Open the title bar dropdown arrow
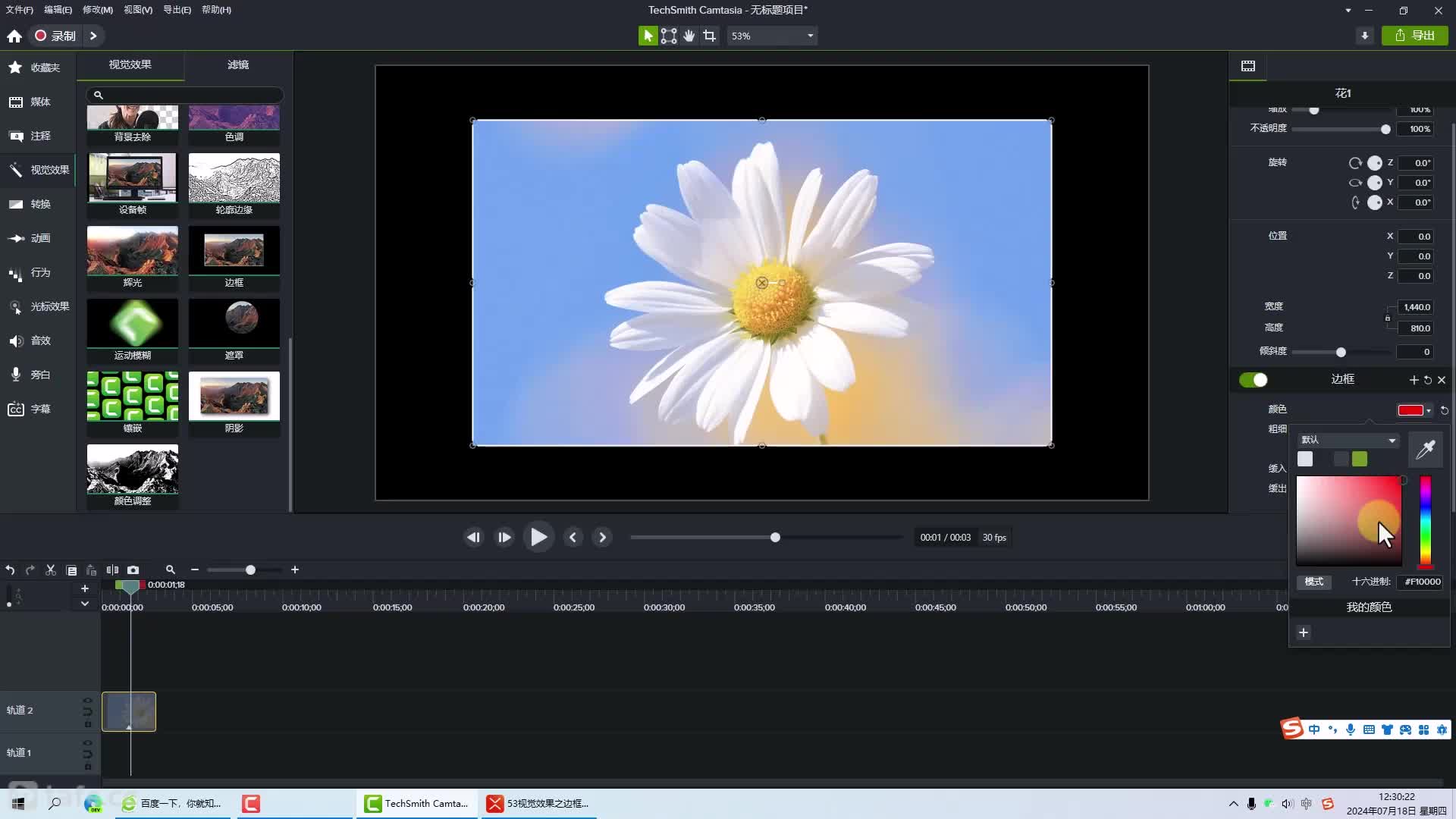The width and height of the screenshot is (1456, 819). (x=1348, y=11)
